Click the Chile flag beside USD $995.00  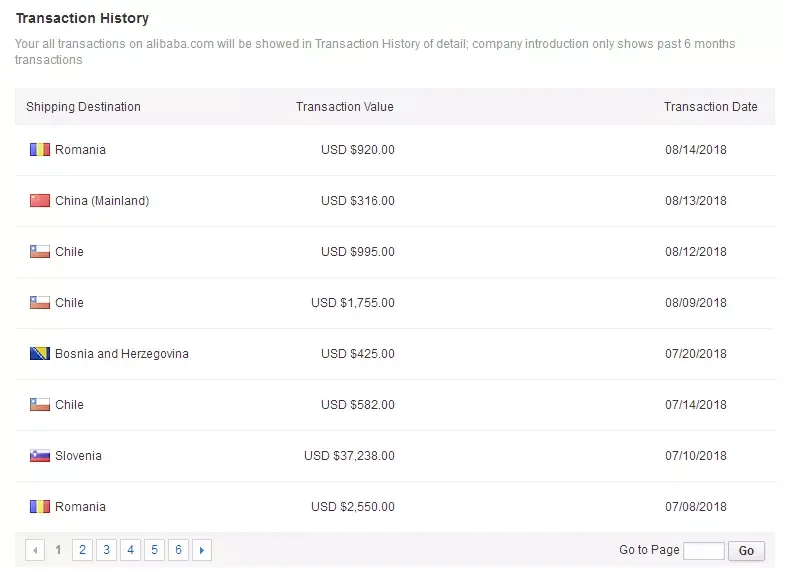click(x=40, y=252)
